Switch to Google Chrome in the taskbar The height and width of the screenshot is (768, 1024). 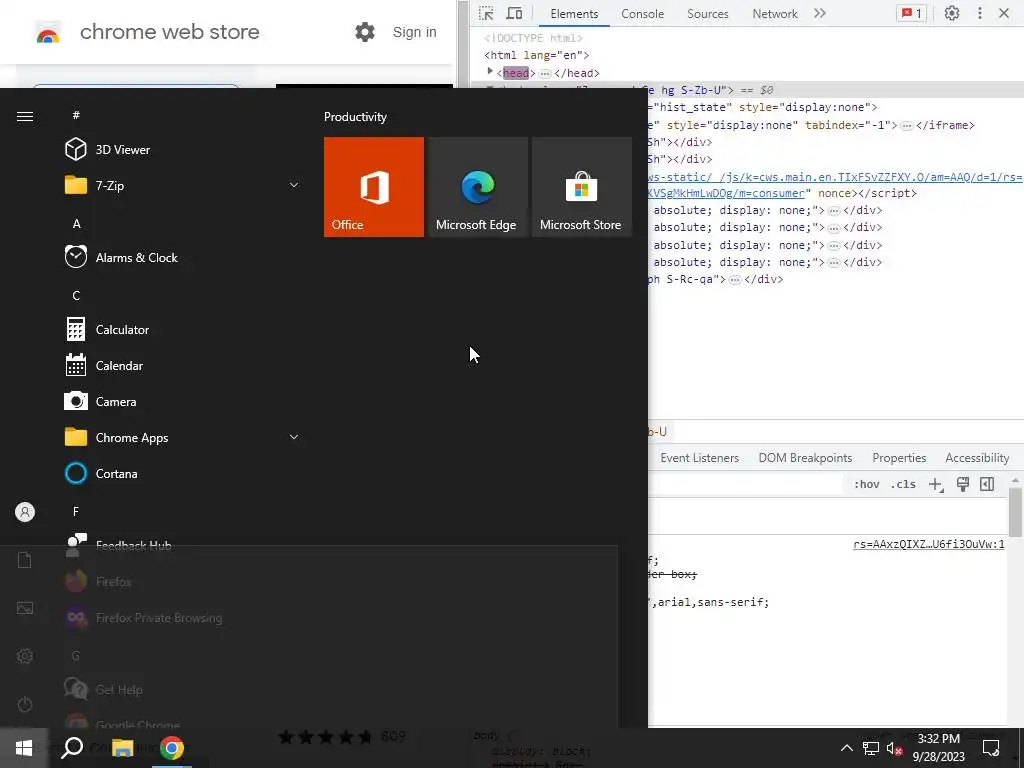pyautogui.click(x=172, y=748)
